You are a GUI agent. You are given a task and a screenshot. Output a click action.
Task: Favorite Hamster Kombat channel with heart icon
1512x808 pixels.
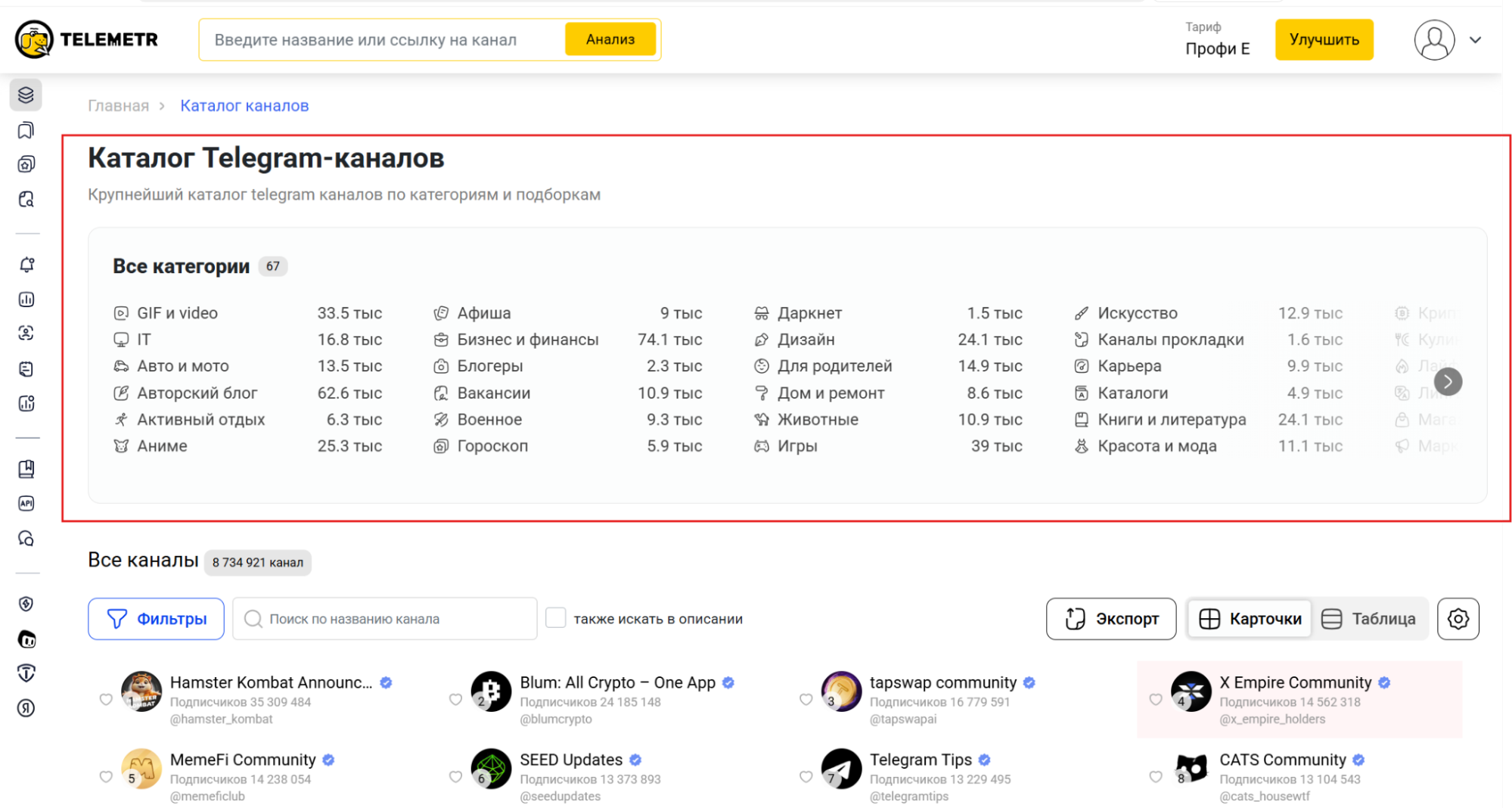pyautogui.click(x=106, y=700)
